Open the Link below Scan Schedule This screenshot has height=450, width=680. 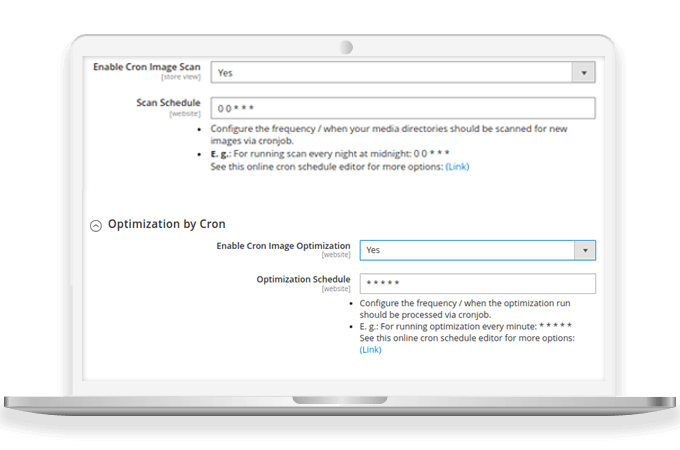pyautogui.click(x=457, y=167)
